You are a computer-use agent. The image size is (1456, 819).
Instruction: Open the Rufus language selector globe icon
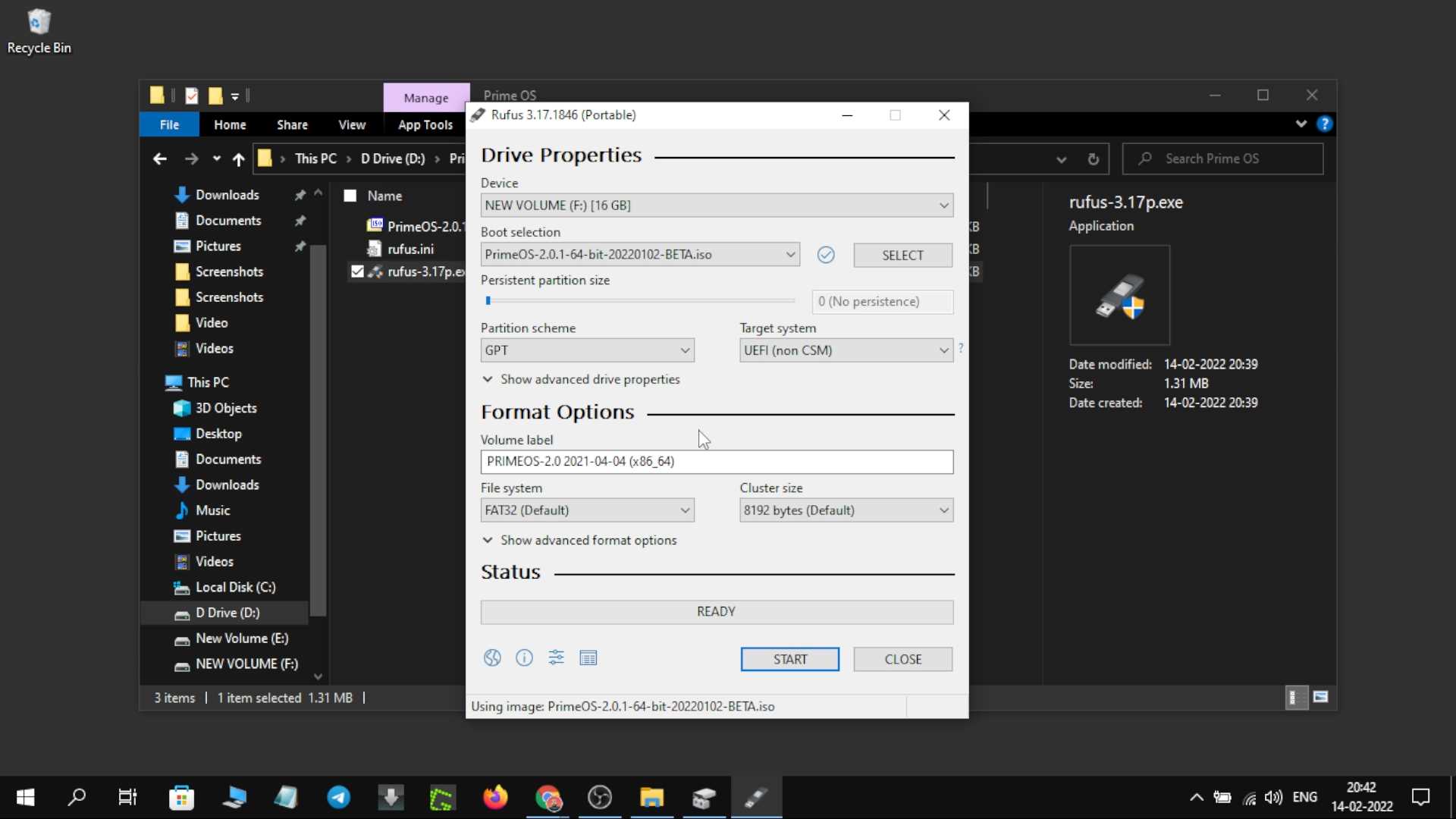point(492,658)
